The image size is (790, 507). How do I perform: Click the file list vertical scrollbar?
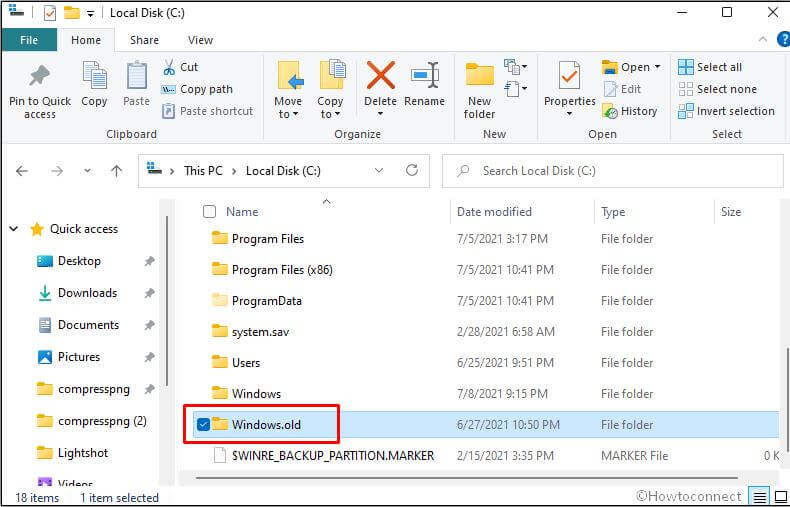coord(786,399)
